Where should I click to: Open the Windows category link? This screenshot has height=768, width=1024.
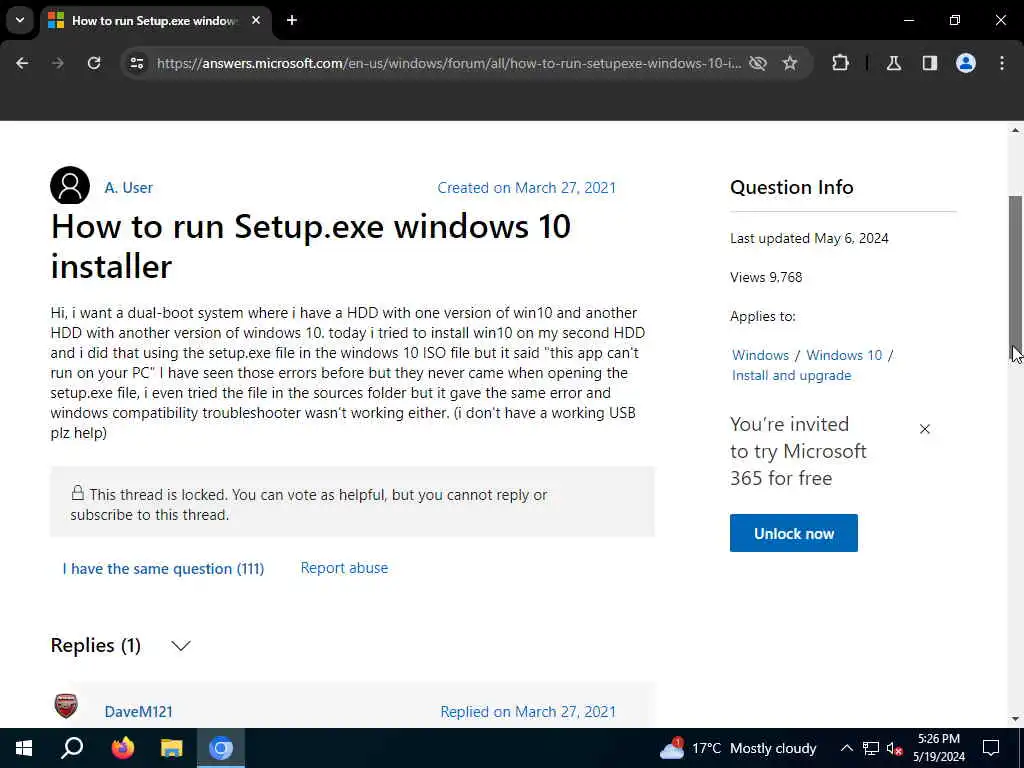[760, 355]
